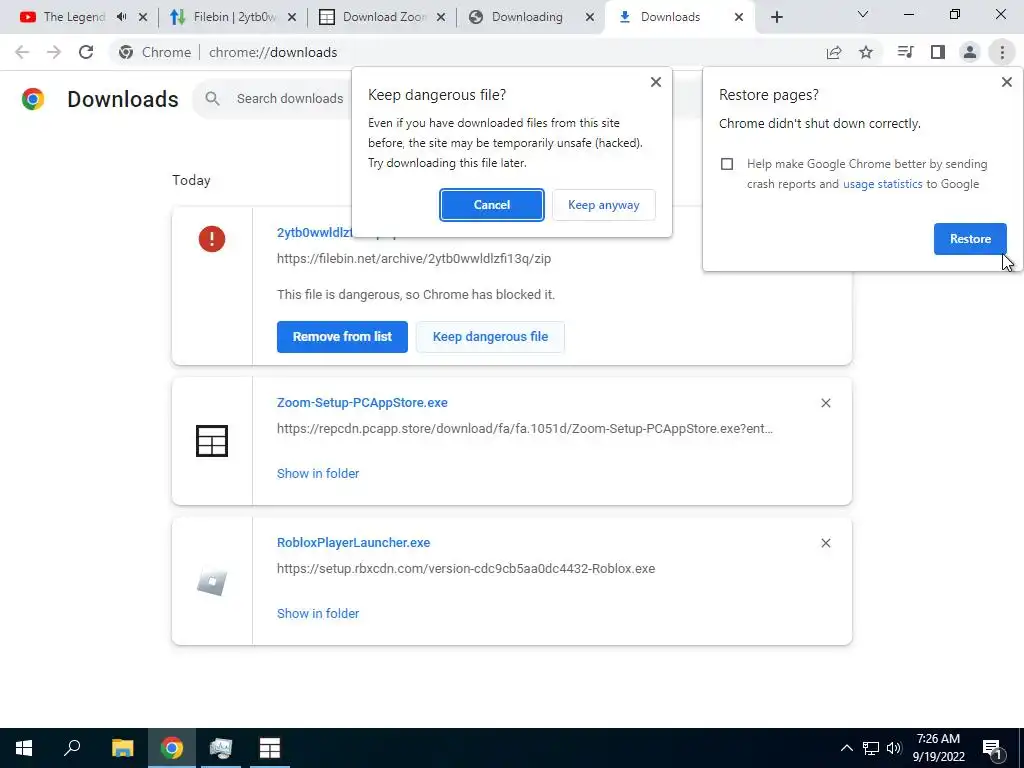Close the Filebin tab
Image resolution: width=1024 pixels, height=768 pixels.
click(x=292, y=17)
